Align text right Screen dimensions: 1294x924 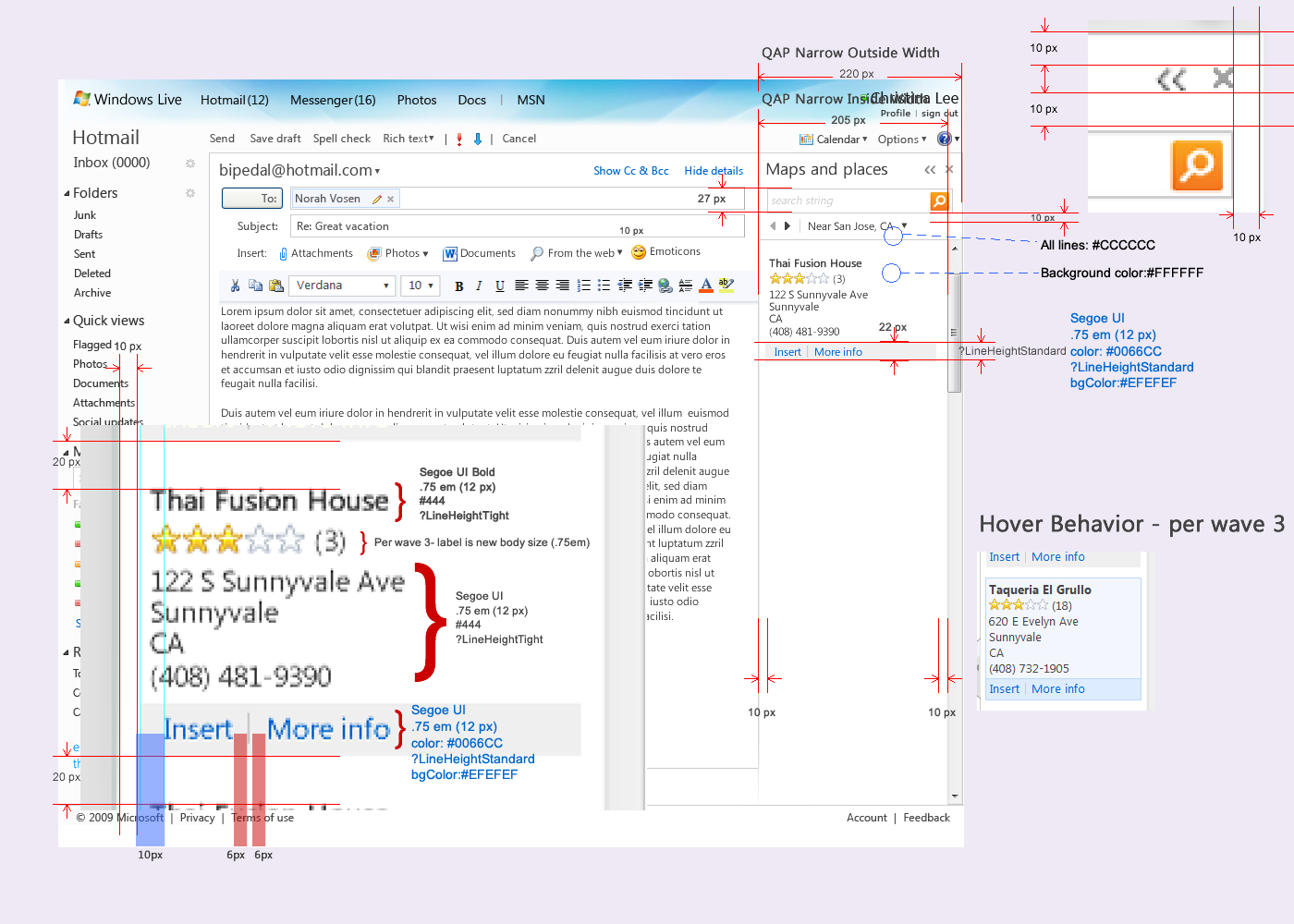coord(562,286)
